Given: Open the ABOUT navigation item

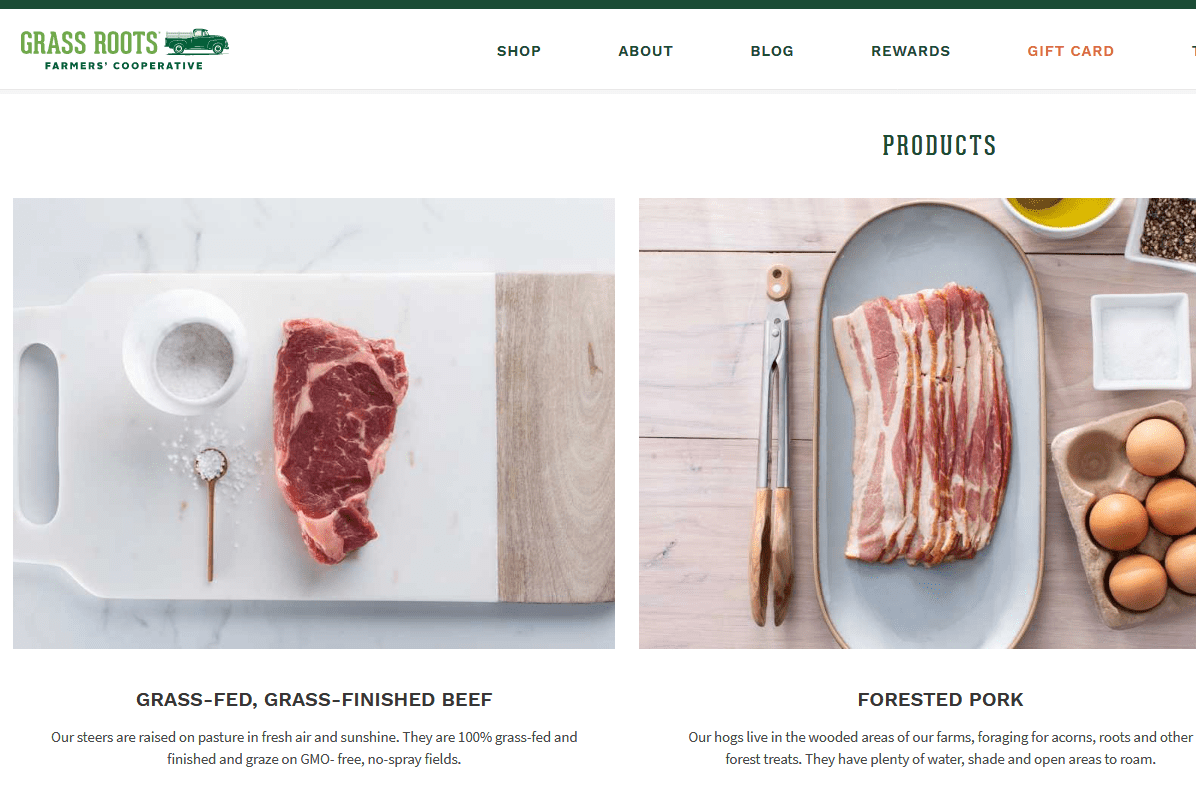Looking at the screenshot, I should [x=645, y=50].
